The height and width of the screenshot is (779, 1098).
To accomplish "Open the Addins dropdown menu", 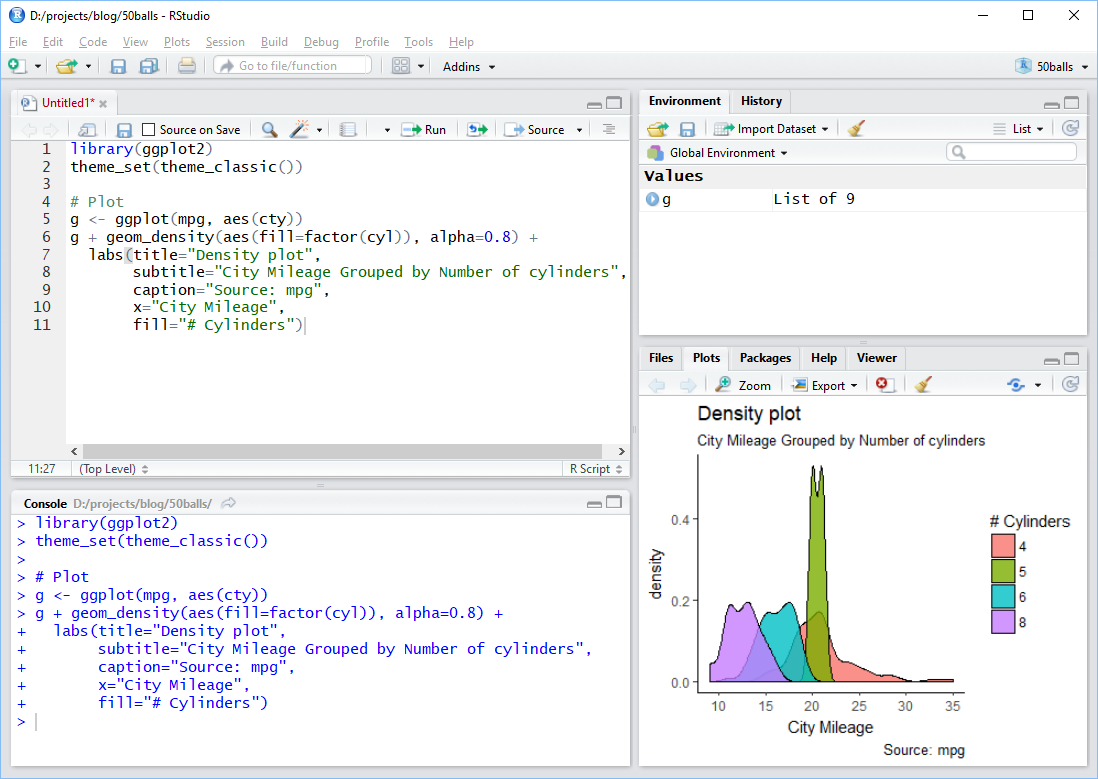I will coord(469,66).
